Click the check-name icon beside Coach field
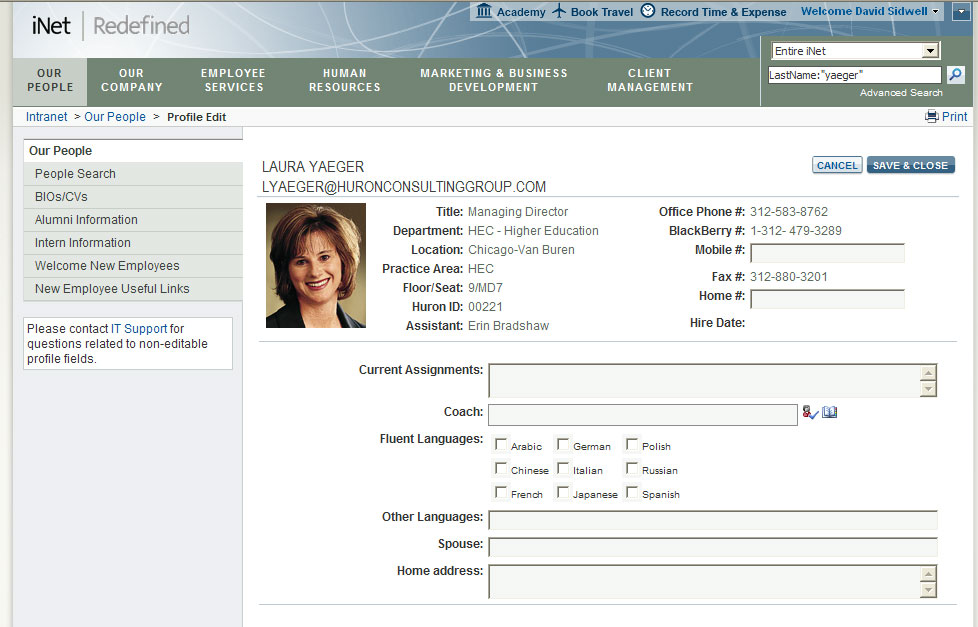This screenshot has height=627, width=978. tap(810, 412)
